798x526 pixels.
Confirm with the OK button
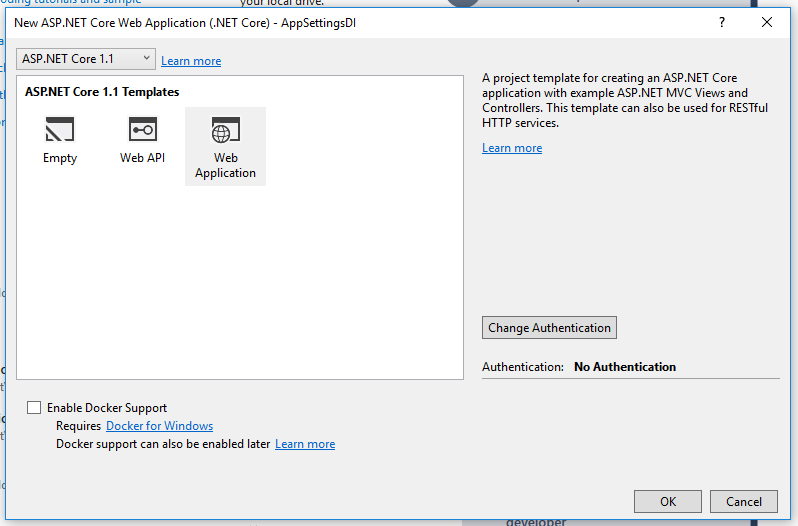tap(668, 502)
